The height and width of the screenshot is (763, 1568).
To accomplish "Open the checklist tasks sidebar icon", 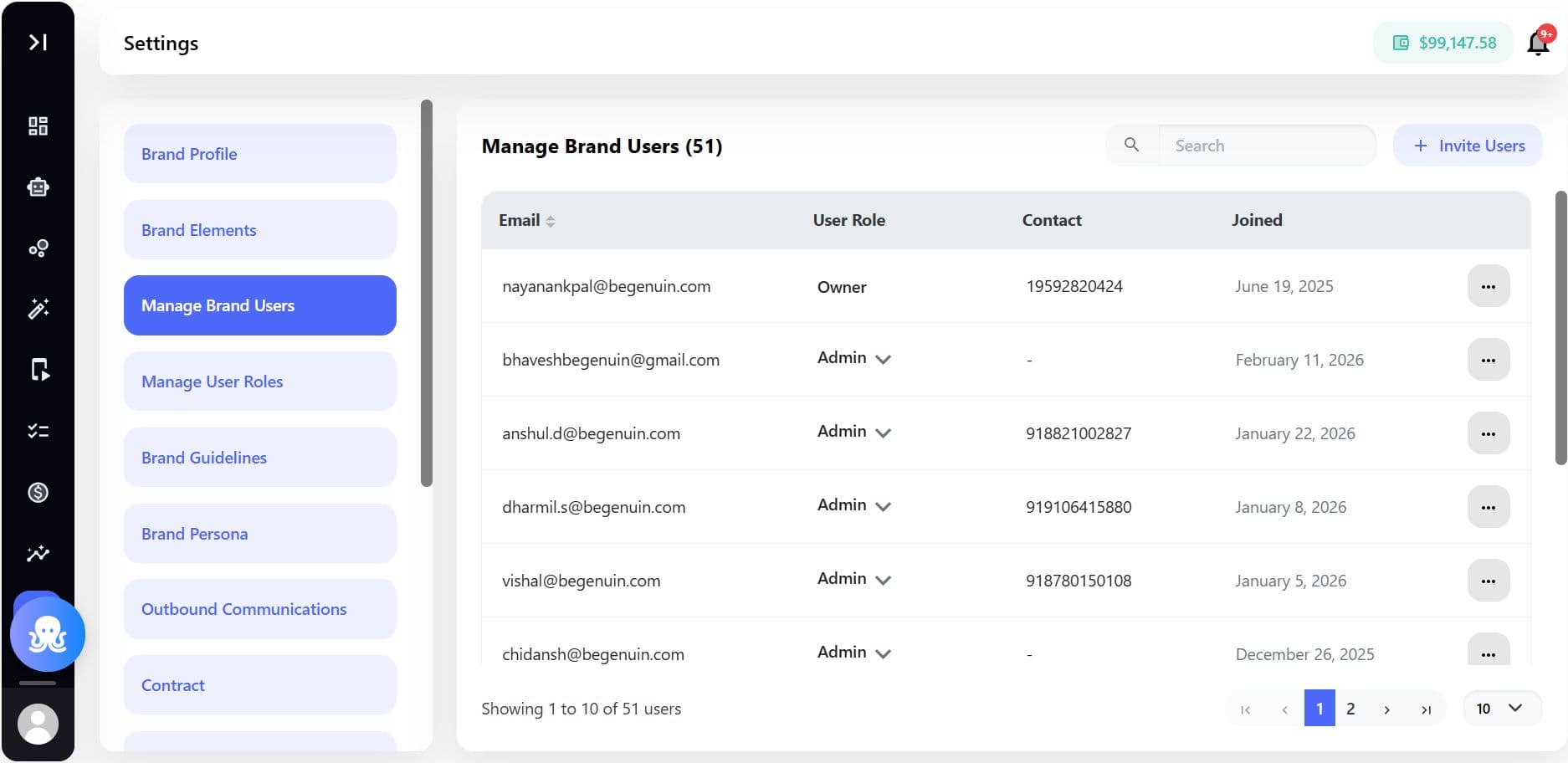I will click(x=38, y=431).
